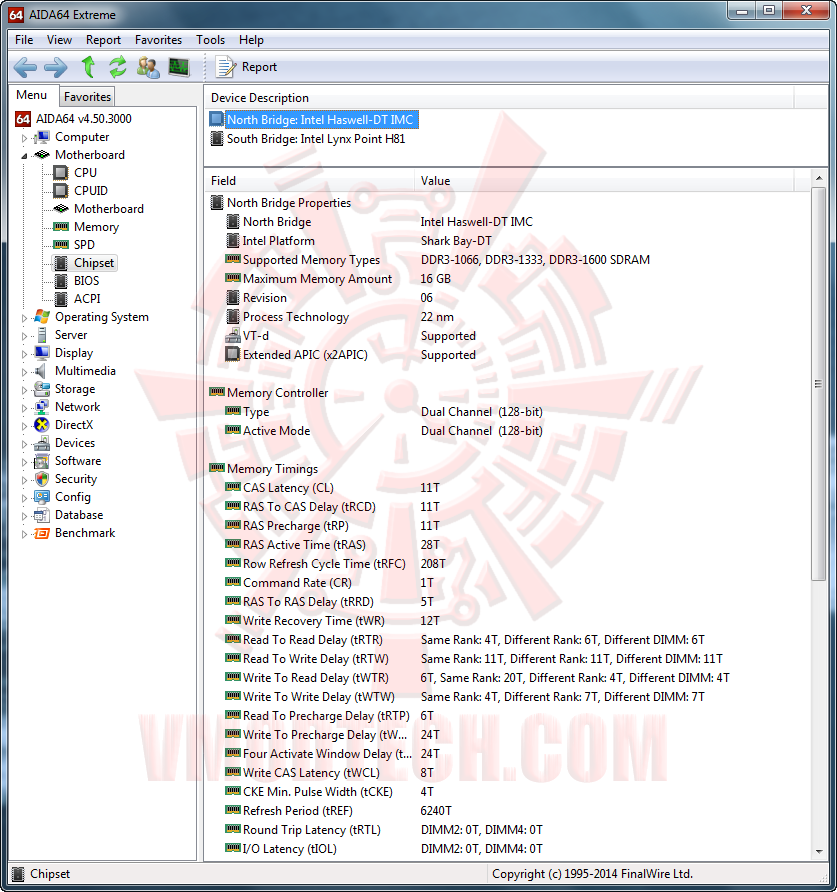Open the Memory tree item
837x892 pixels.
coord(96,227)
